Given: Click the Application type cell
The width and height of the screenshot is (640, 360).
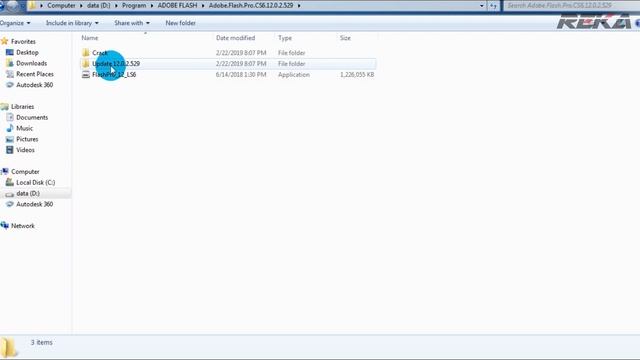Looking at the screenshot, I should [x=294, y=75].
